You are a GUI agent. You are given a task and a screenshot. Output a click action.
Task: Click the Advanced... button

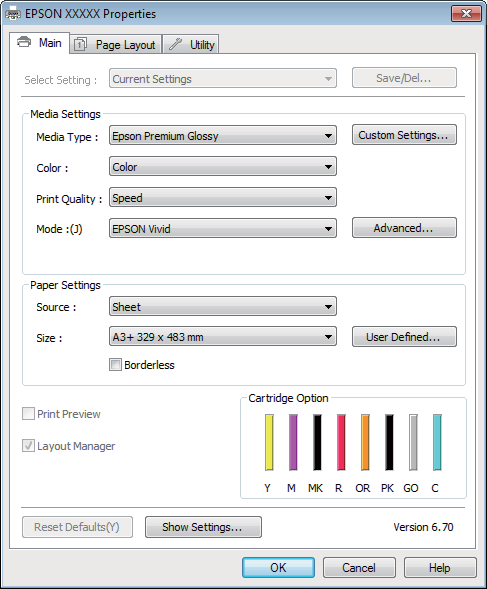click(x=404, y=228)
